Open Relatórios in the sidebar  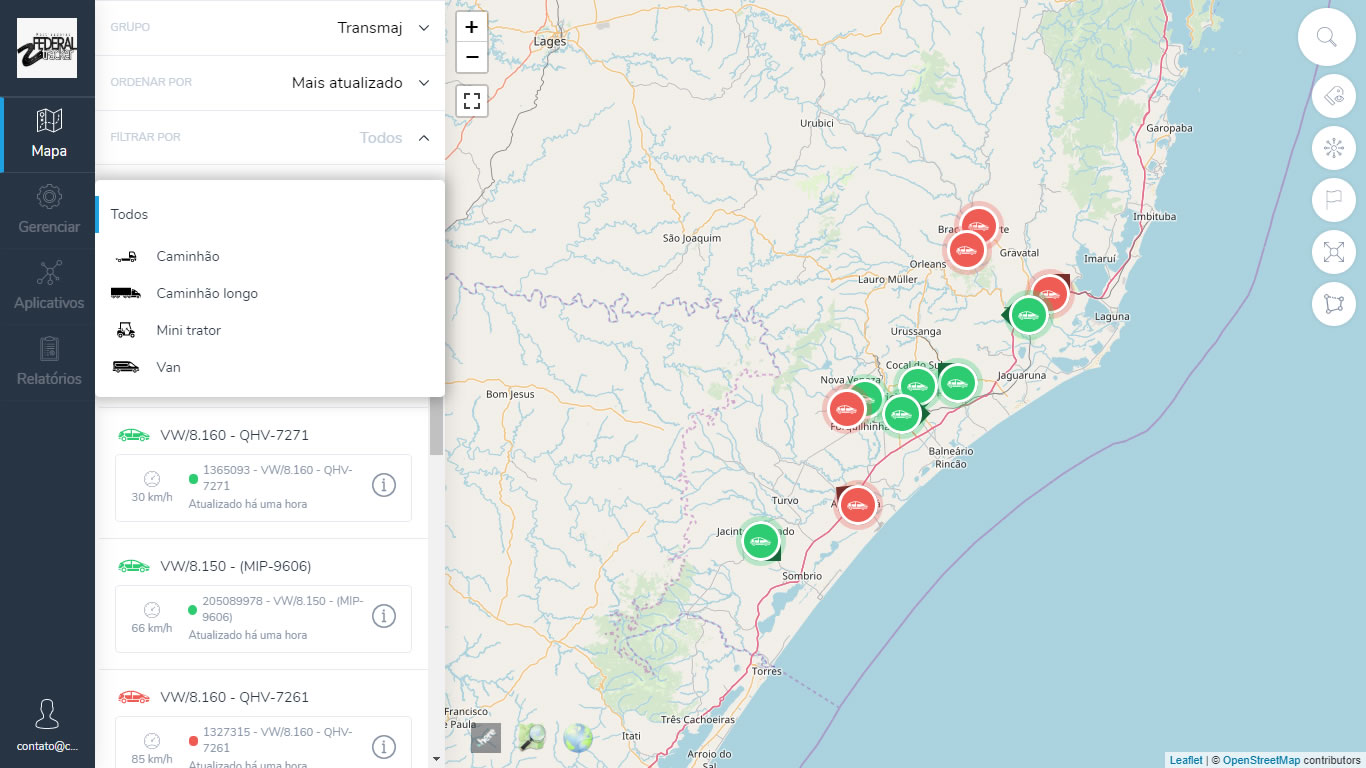[x=48, y=362]
